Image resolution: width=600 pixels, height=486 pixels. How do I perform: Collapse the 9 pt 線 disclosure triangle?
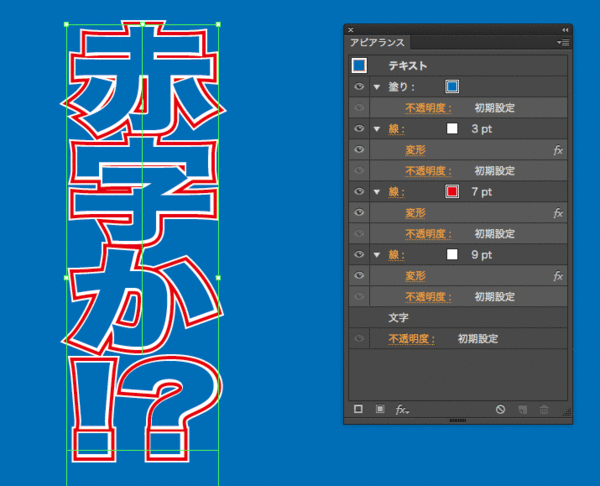(377, 255)
